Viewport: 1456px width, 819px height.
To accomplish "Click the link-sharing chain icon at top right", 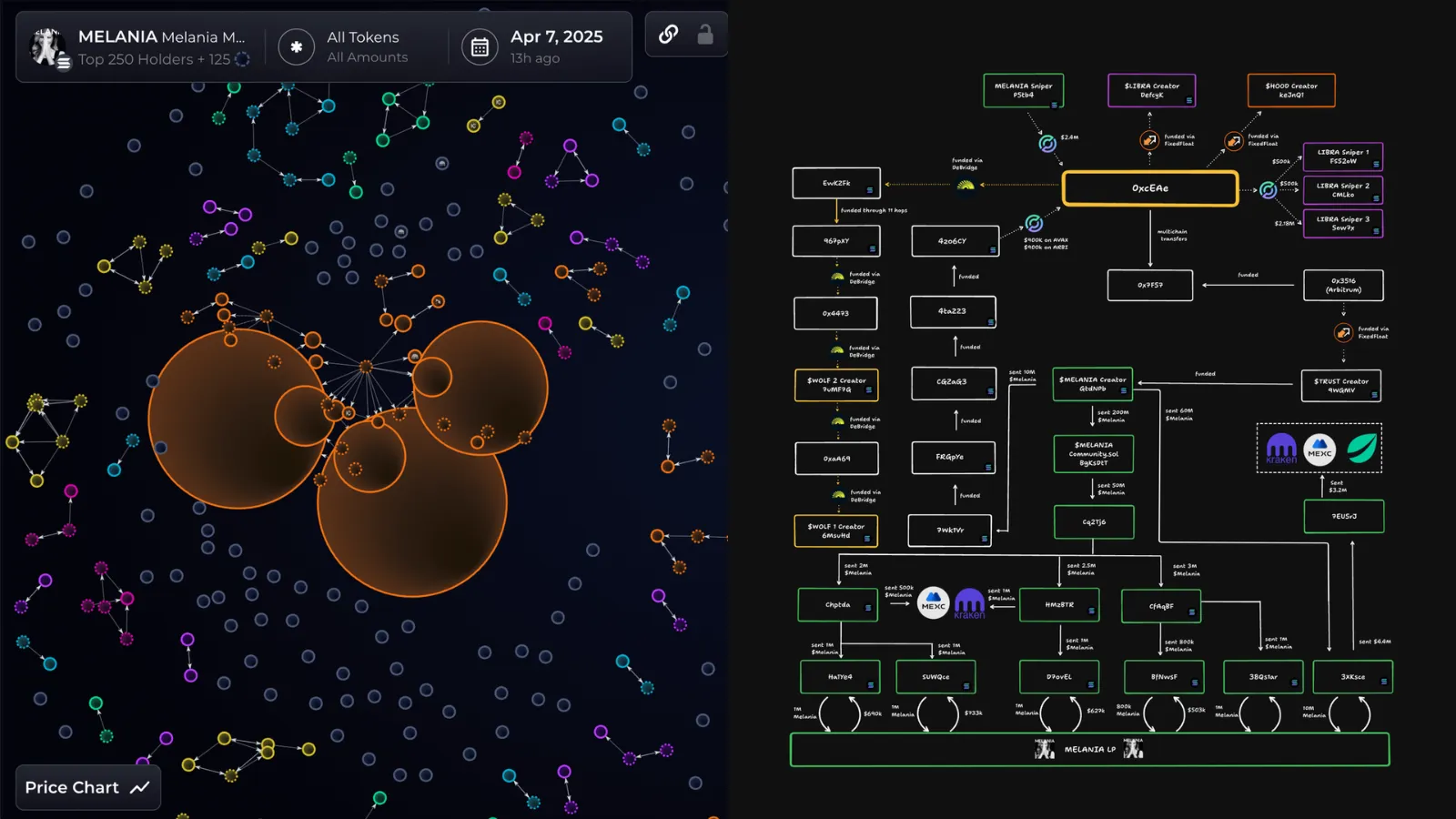I will [x=669, y=34].
